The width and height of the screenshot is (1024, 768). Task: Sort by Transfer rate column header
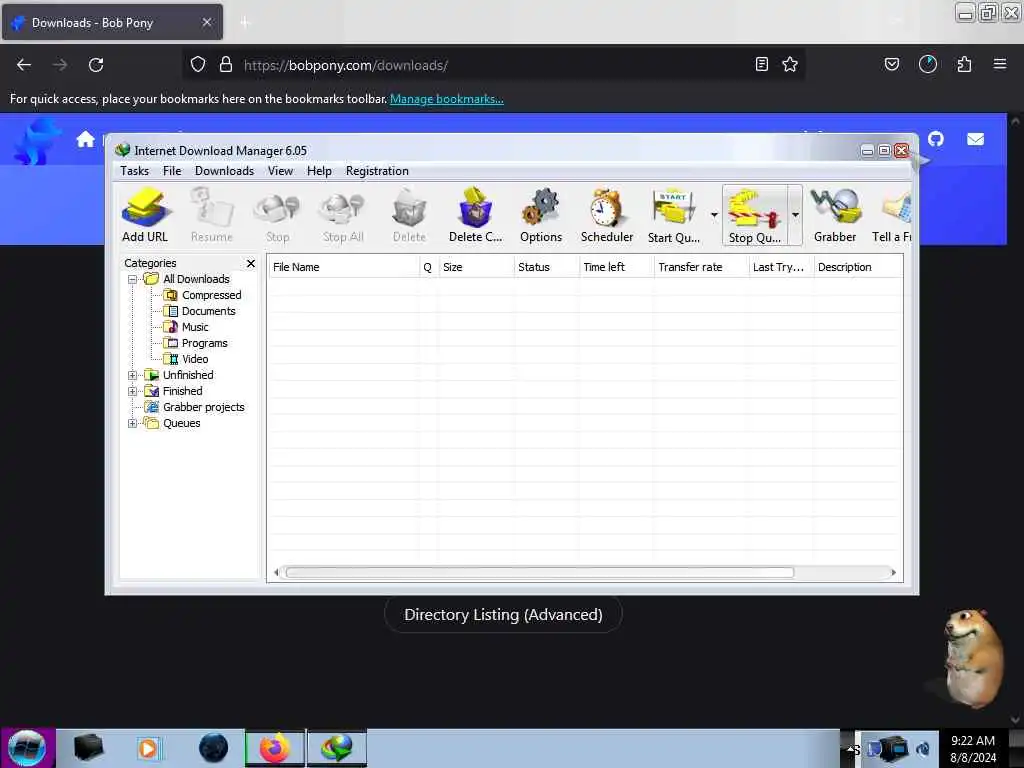[702, 267]
